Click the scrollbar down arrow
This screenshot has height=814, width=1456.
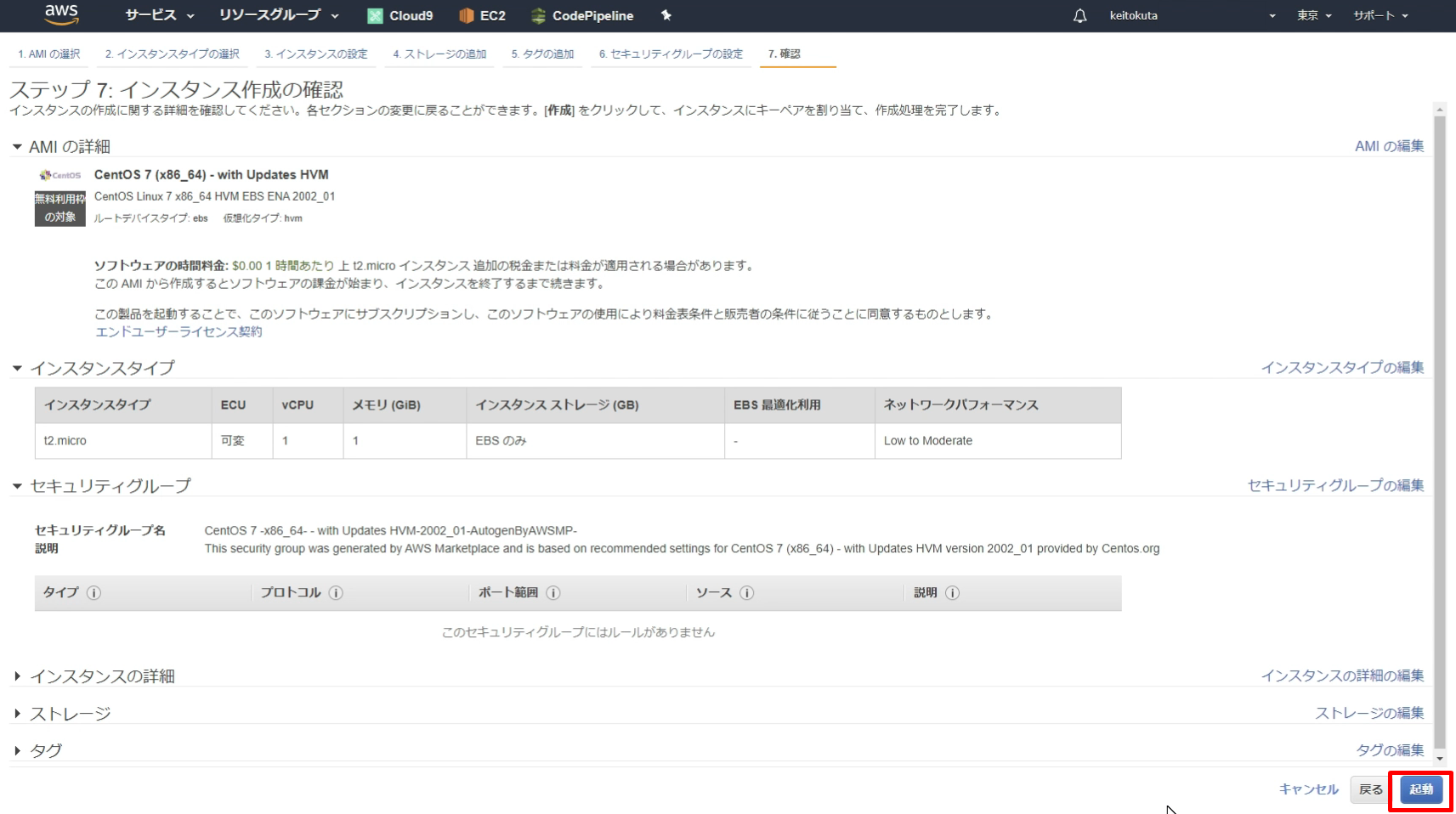pyautogui.click(x=1439, y=758)
